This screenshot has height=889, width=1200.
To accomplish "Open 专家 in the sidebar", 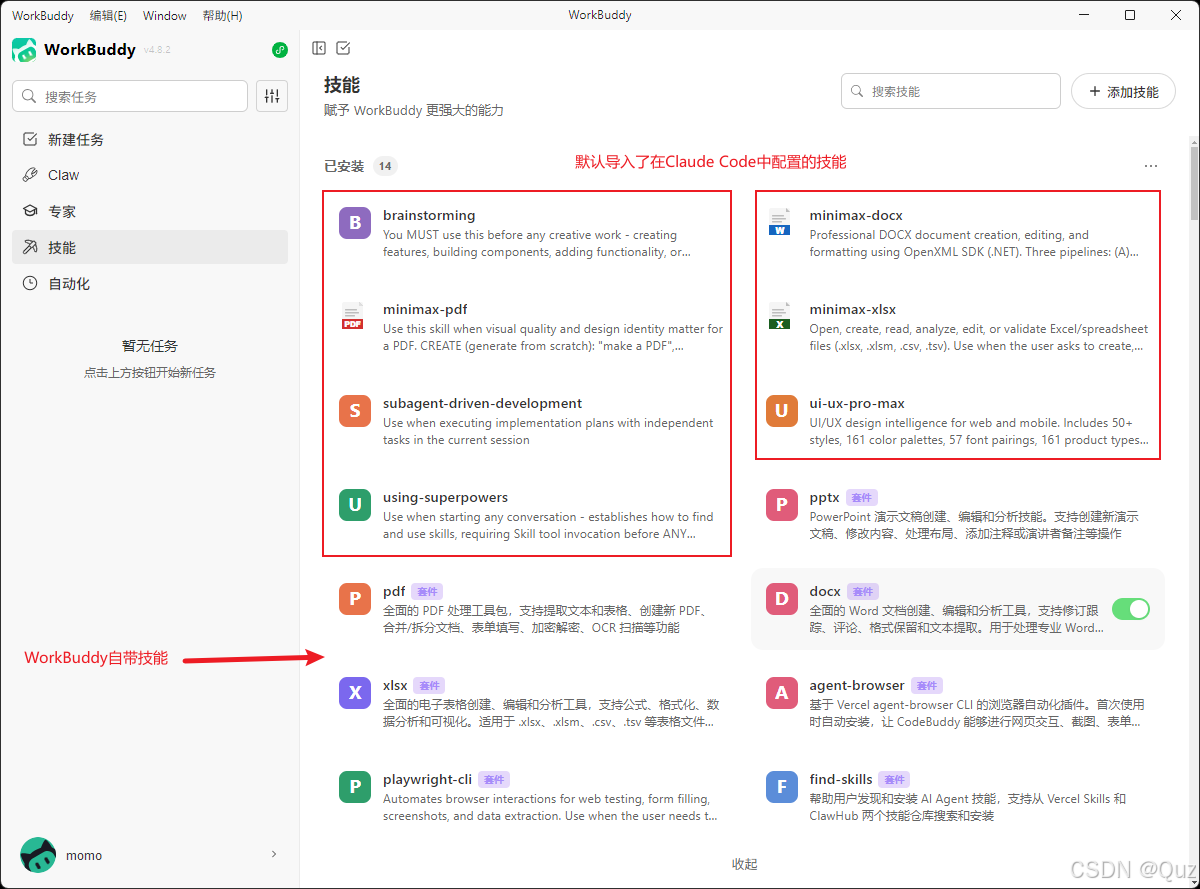I will [150, 211].
